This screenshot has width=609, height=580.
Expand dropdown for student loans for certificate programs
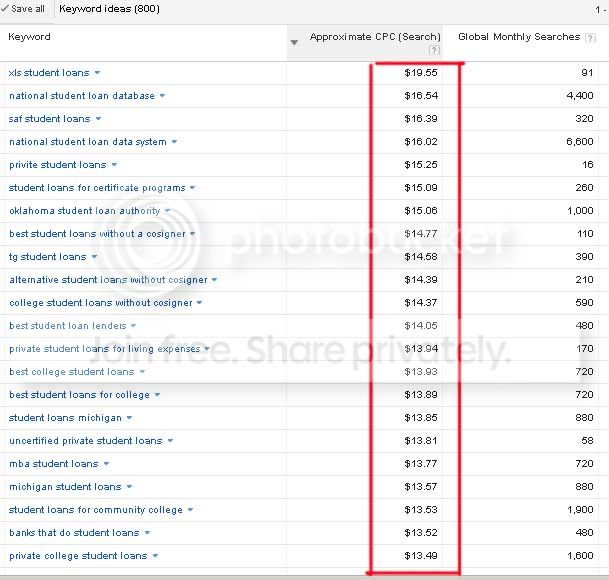point(192,188)
